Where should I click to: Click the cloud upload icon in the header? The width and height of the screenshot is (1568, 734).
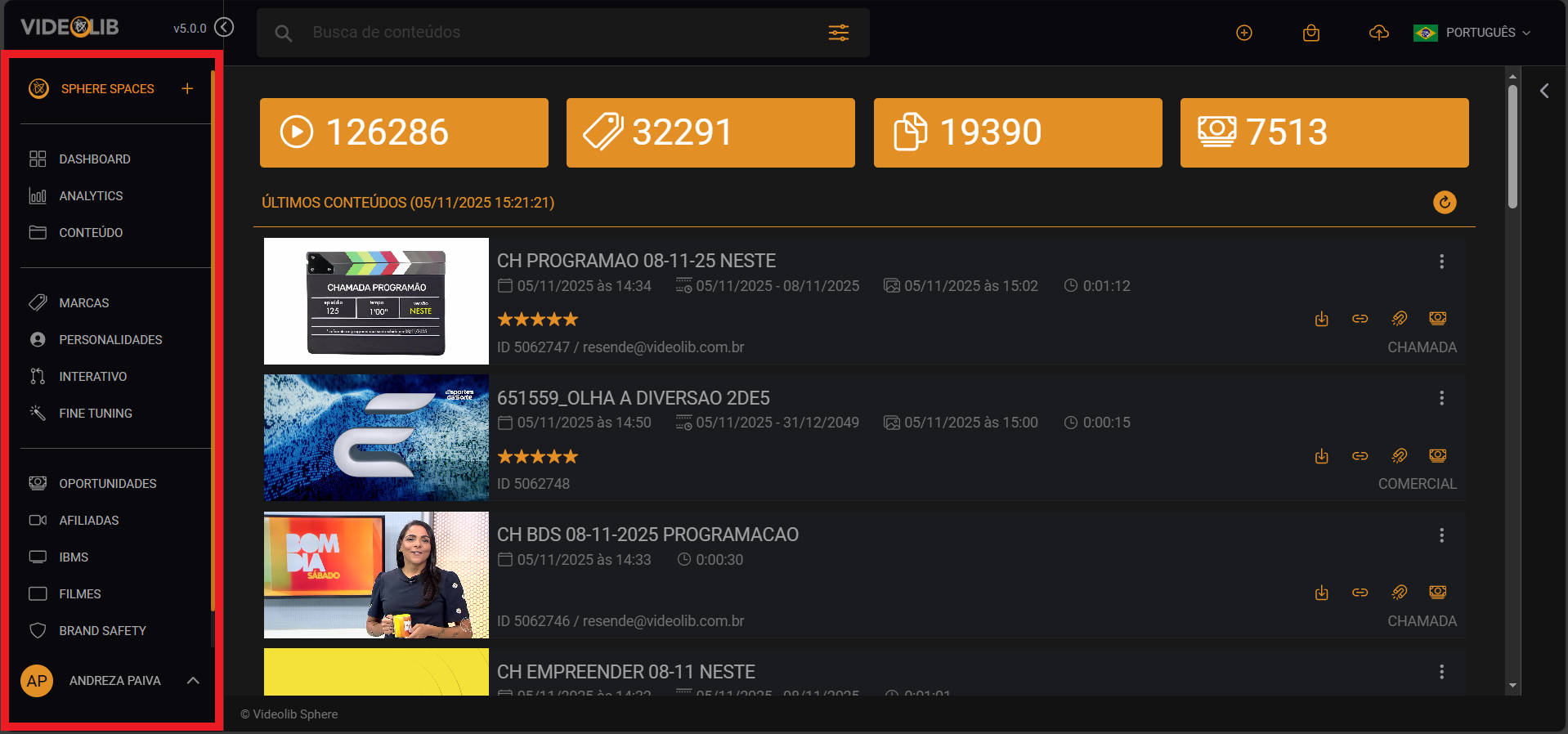(1379, 33)
